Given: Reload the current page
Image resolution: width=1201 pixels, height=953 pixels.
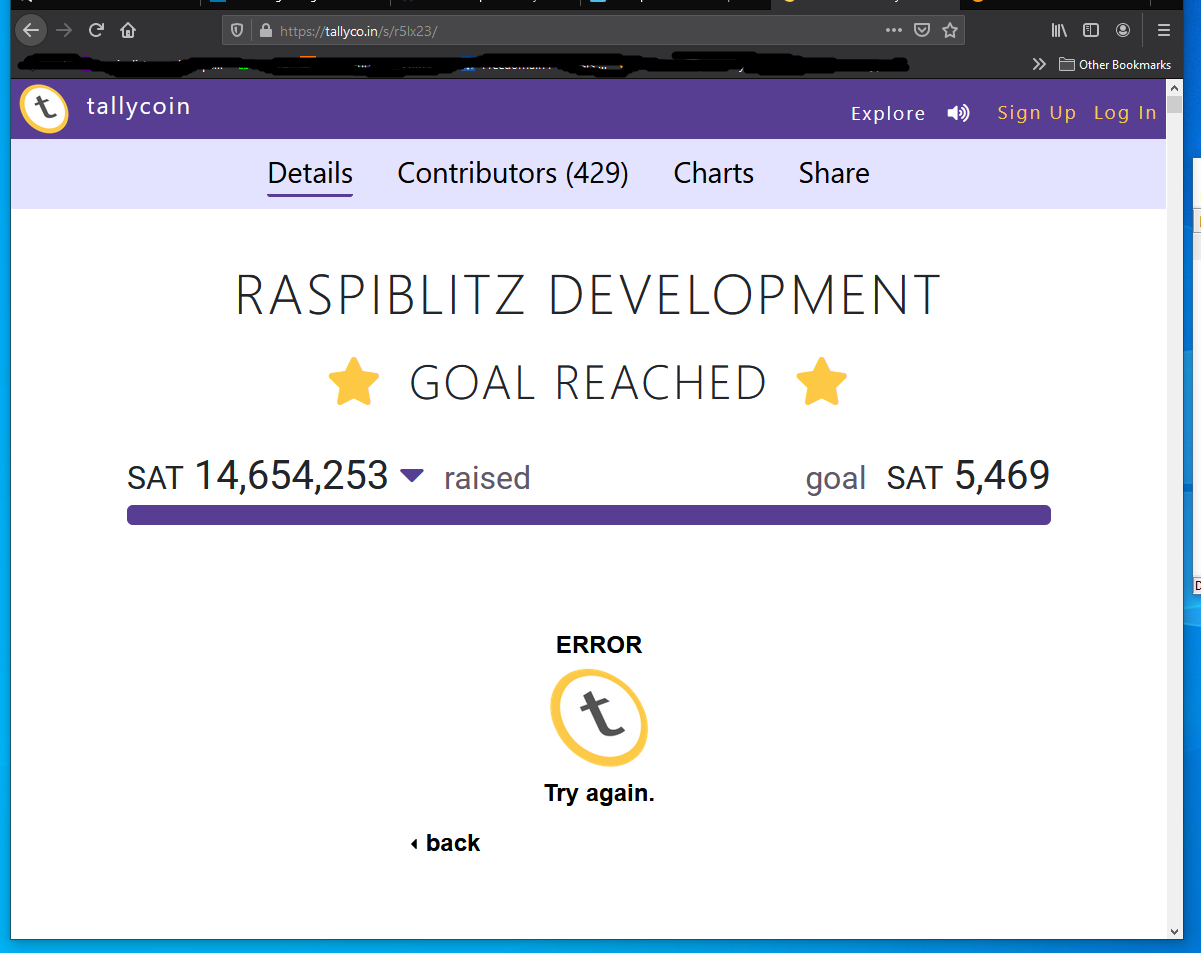Looking at the screenshot, I should coord(96,30).
